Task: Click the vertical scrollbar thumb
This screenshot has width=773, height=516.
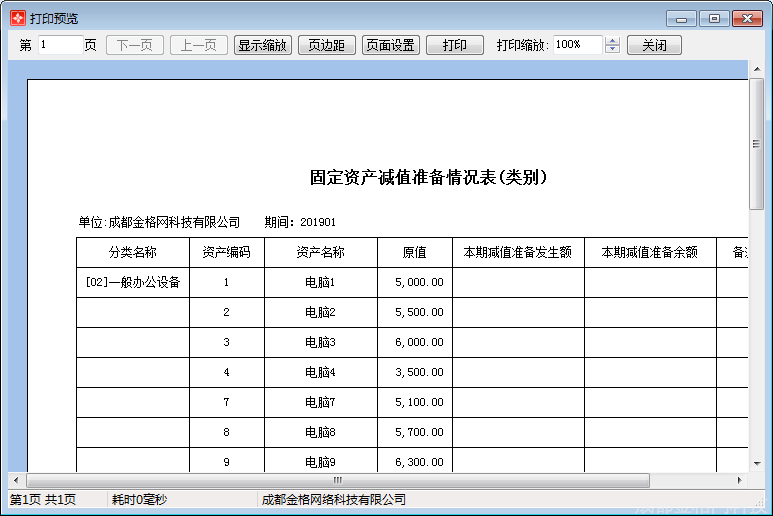Action: click(756, 145)
